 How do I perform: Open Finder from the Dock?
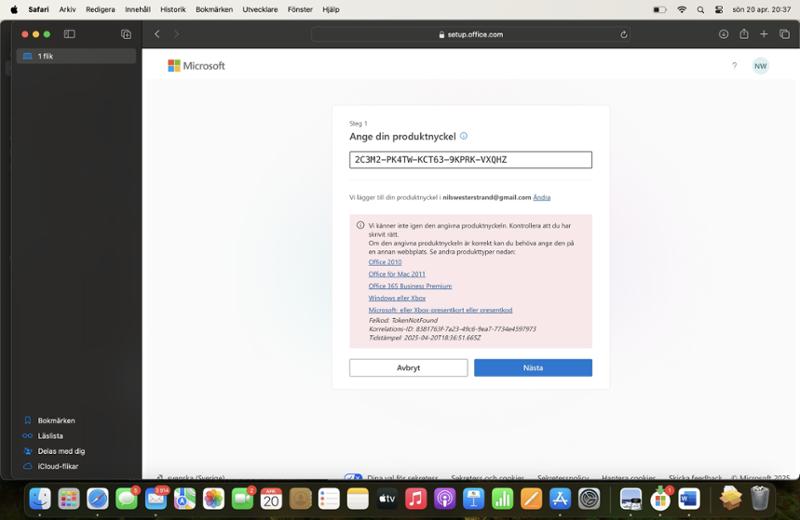click(x=40, y=499)
